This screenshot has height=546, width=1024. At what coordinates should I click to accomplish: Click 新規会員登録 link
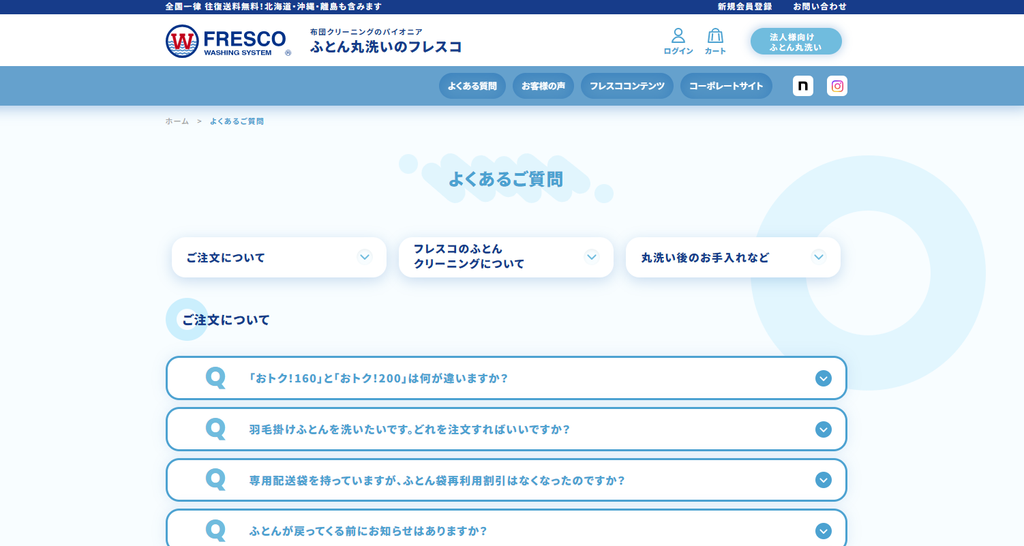(x=744, y=7)
